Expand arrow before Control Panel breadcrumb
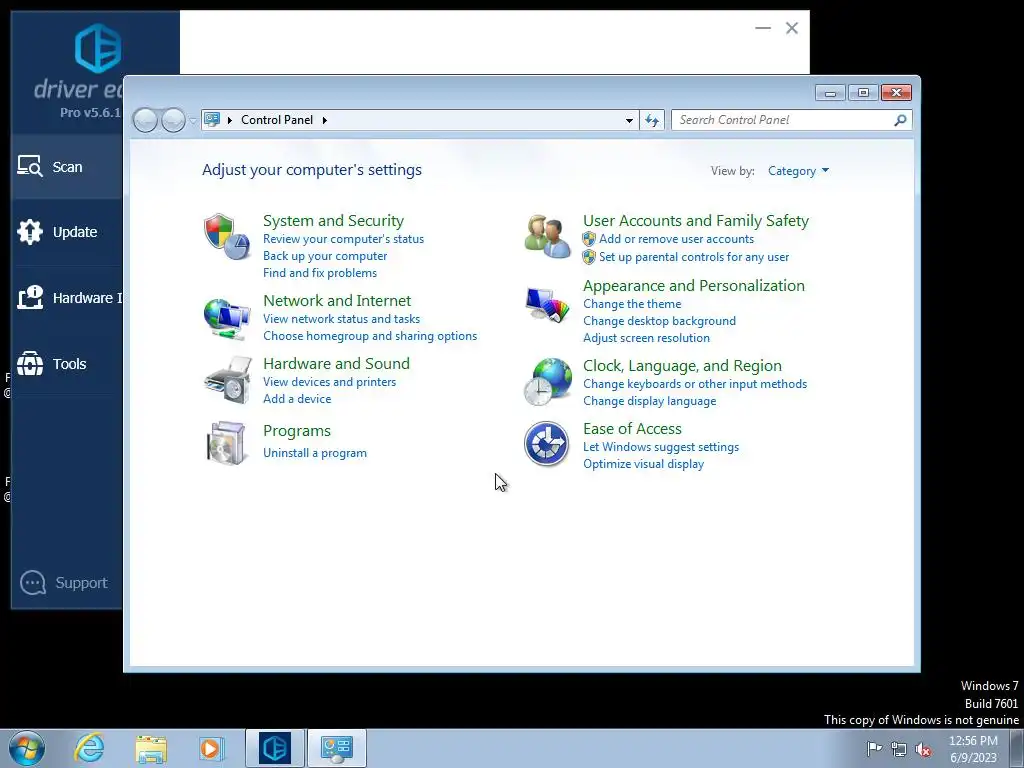Viewport: 1024px width, 768px height. click(x=230, y=120)
